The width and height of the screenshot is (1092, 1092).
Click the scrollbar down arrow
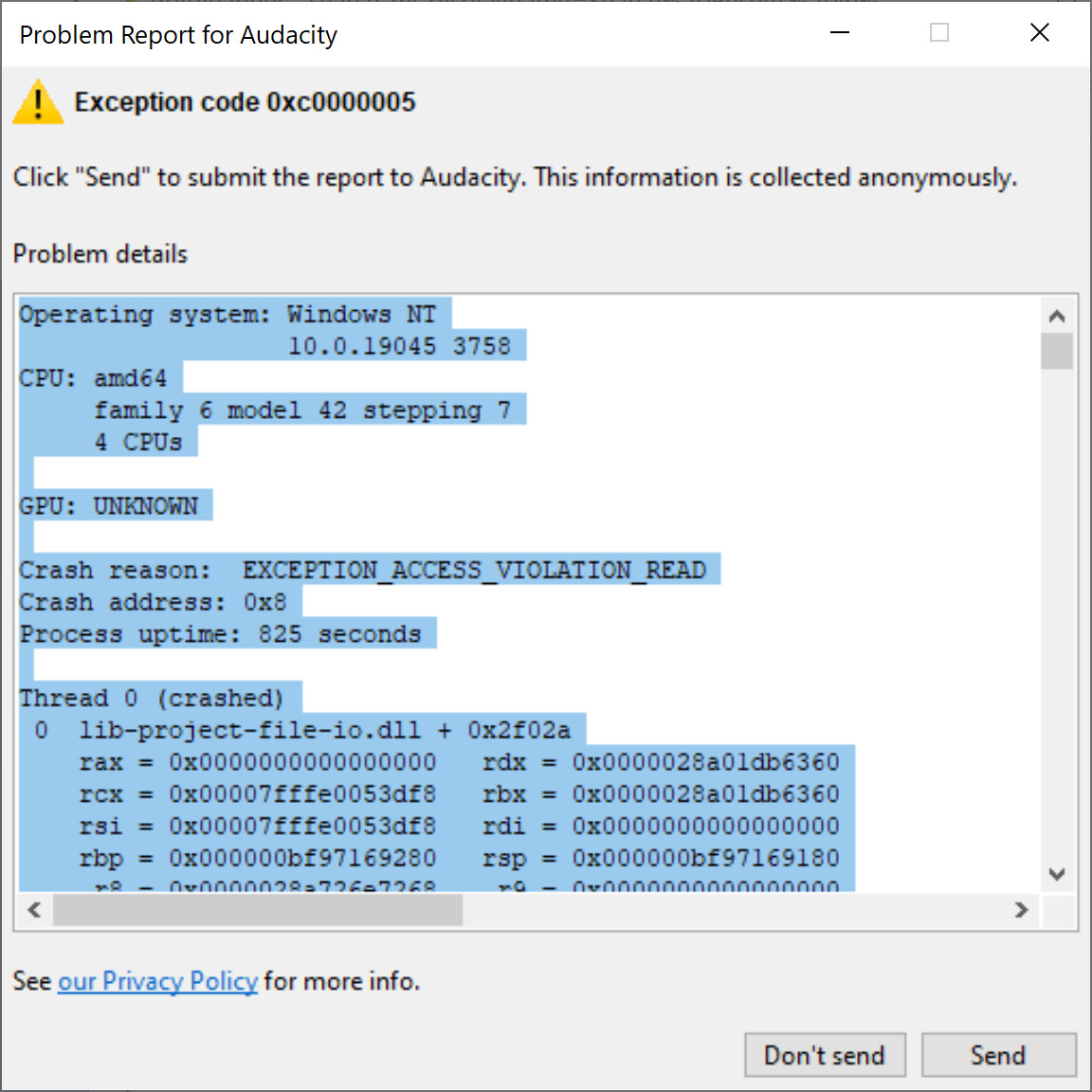pos(1057,874)
